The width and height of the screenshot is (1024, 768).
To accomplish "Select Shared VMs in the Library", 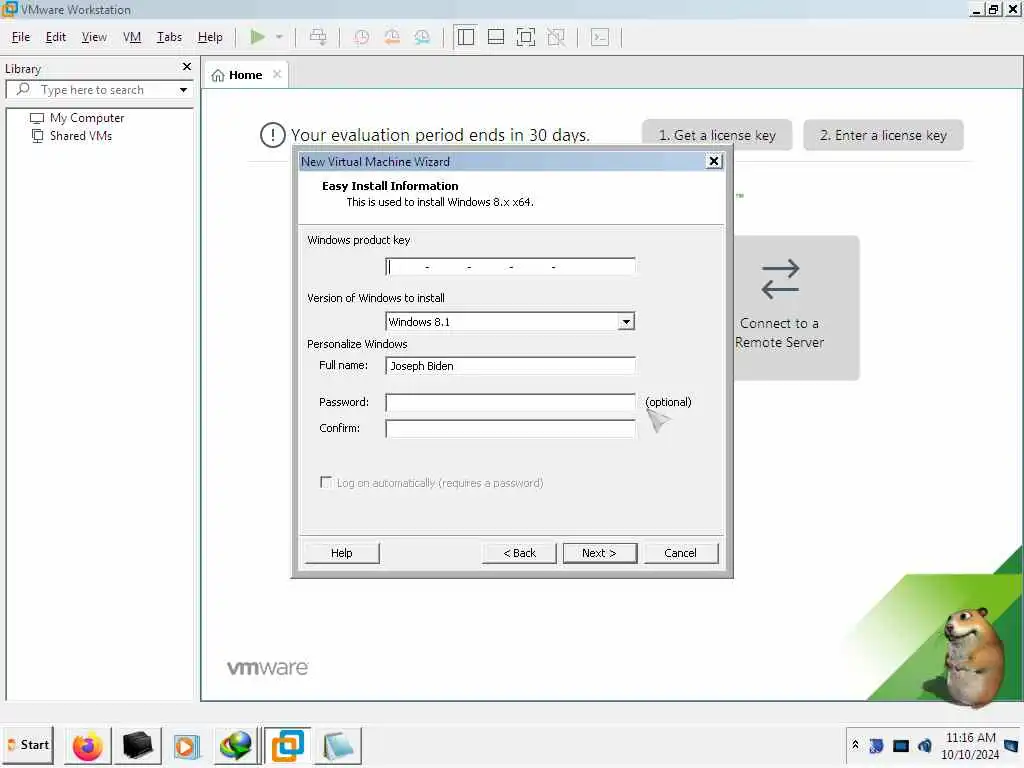I will point(80,136).
